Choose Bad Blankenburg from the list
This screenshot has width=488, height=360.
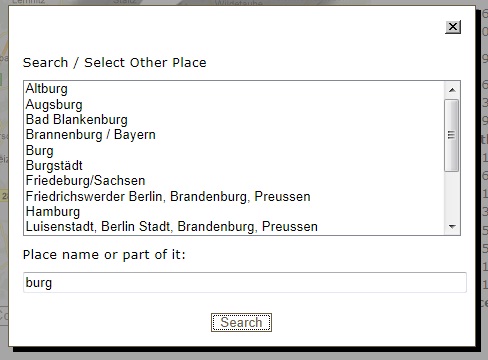[234, 119]
